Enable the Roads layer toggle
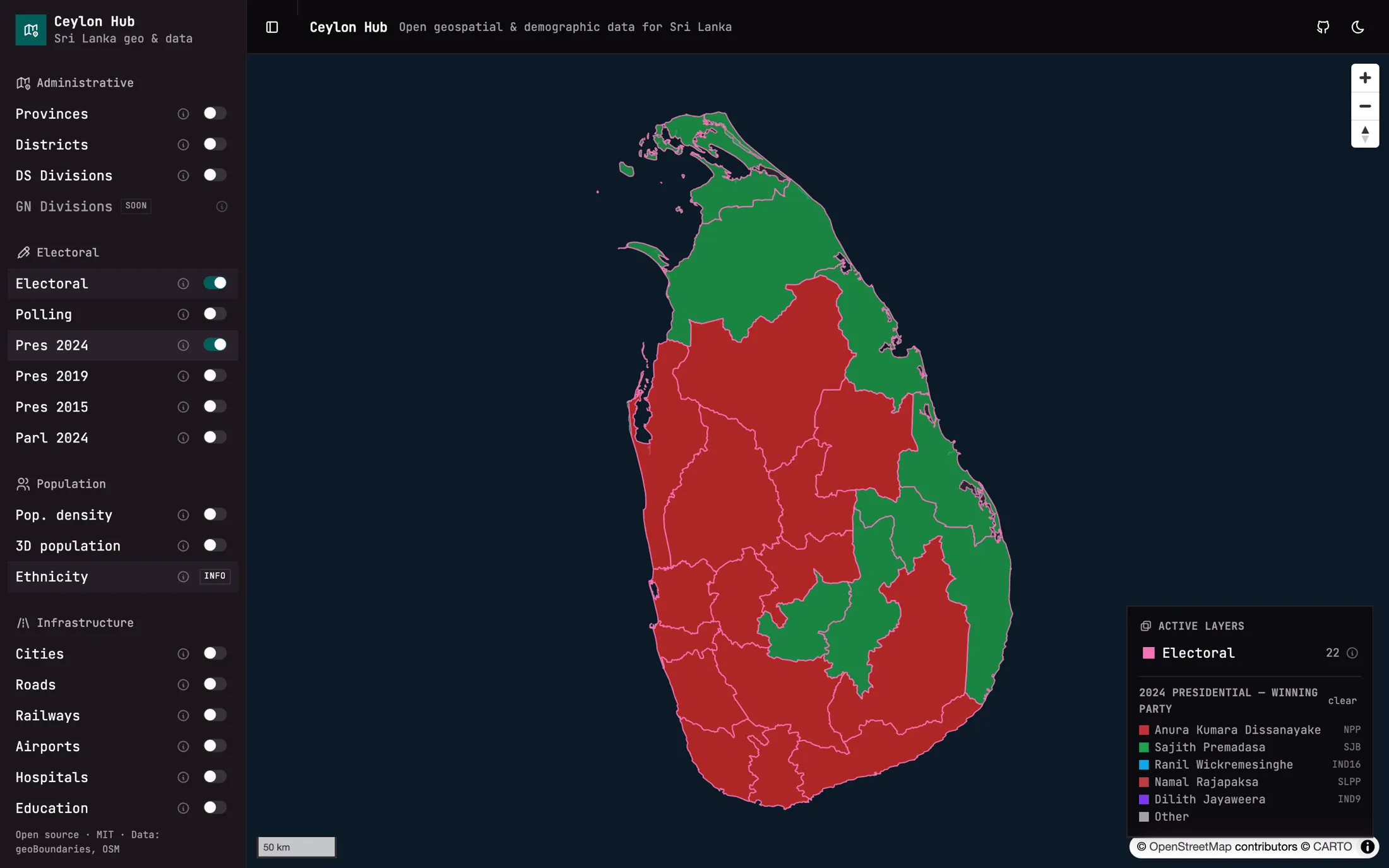1389x868 pixels. [215, 684]
